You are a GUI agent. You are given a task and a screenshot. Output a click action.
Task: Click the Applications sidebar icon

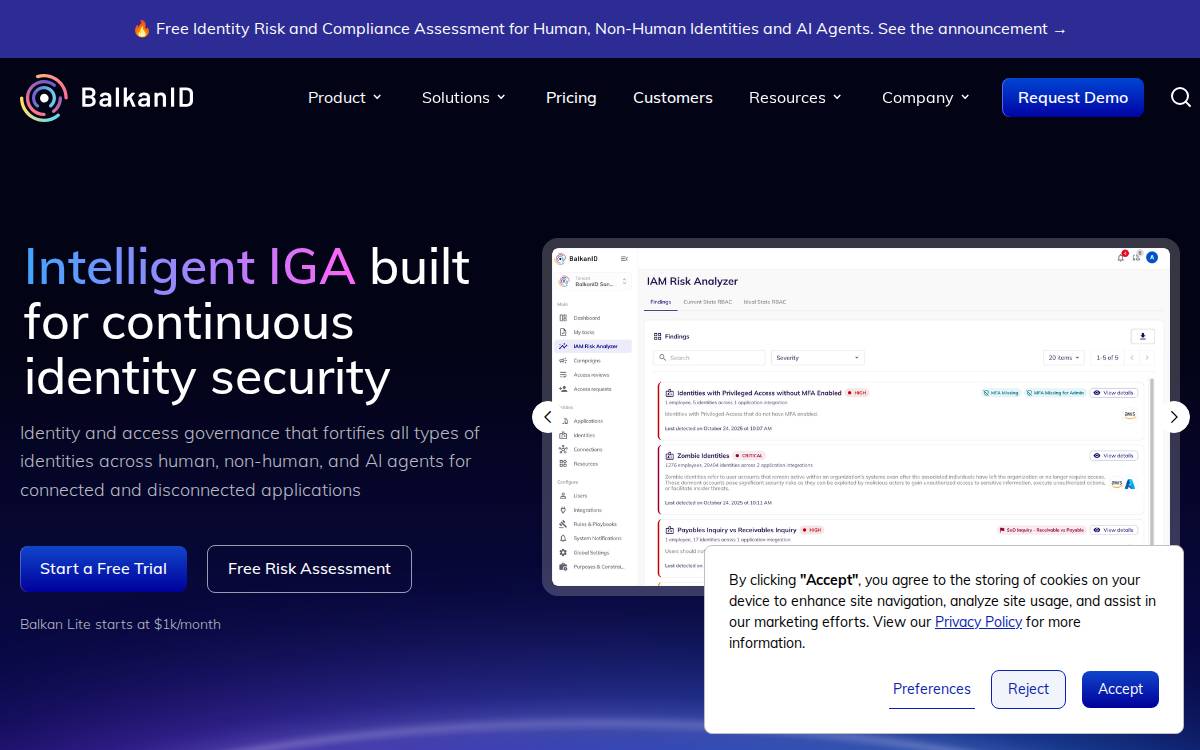point(563,421)
